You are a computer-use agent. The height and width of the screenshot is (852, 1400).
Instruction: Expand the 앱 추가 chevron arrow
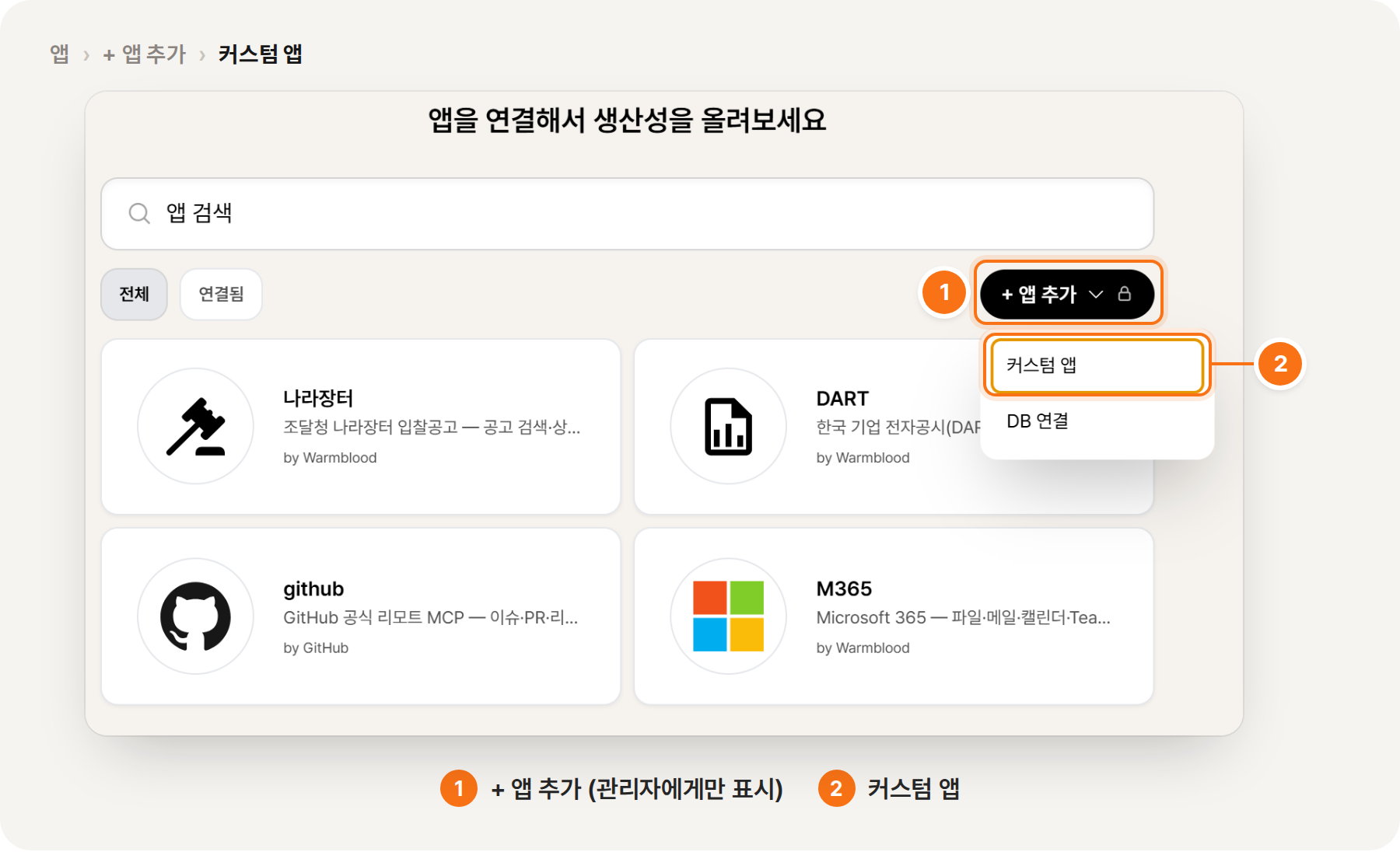click(1096, 294)
